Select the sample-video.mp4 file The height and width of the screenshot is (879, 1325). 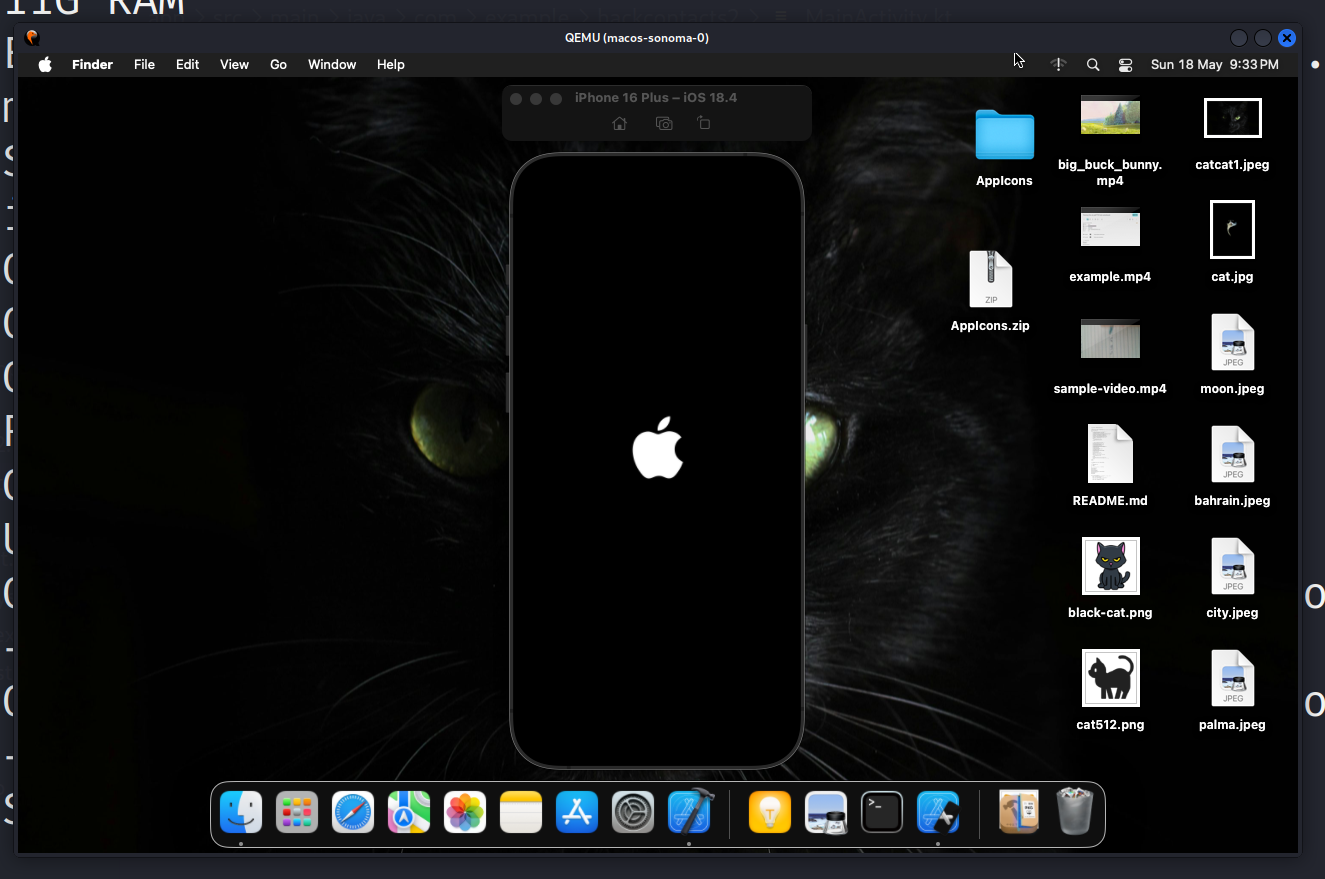[x=1110, y=339]
